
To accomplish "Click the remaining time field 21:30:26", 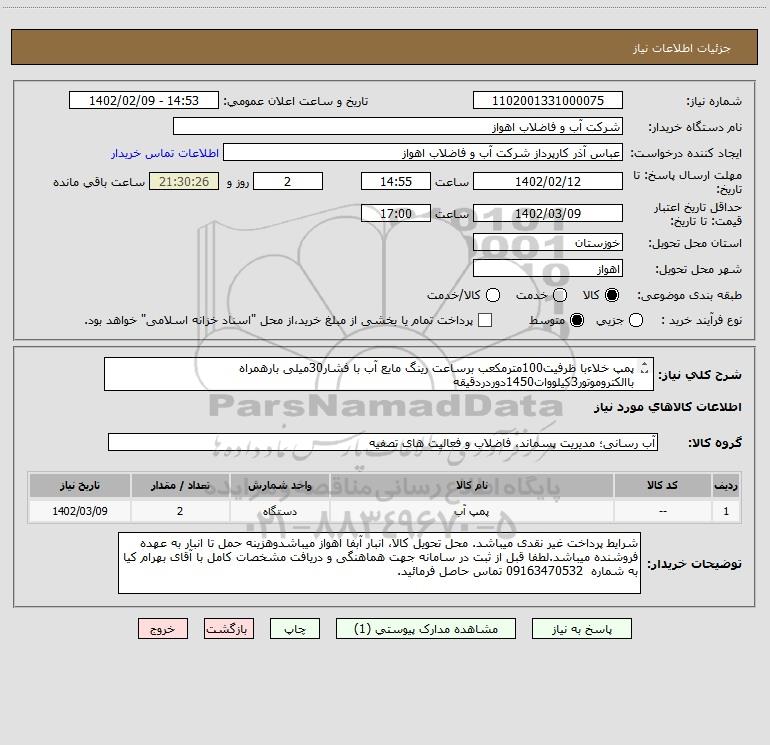I will pyautogui.click(x=184, y=182).
